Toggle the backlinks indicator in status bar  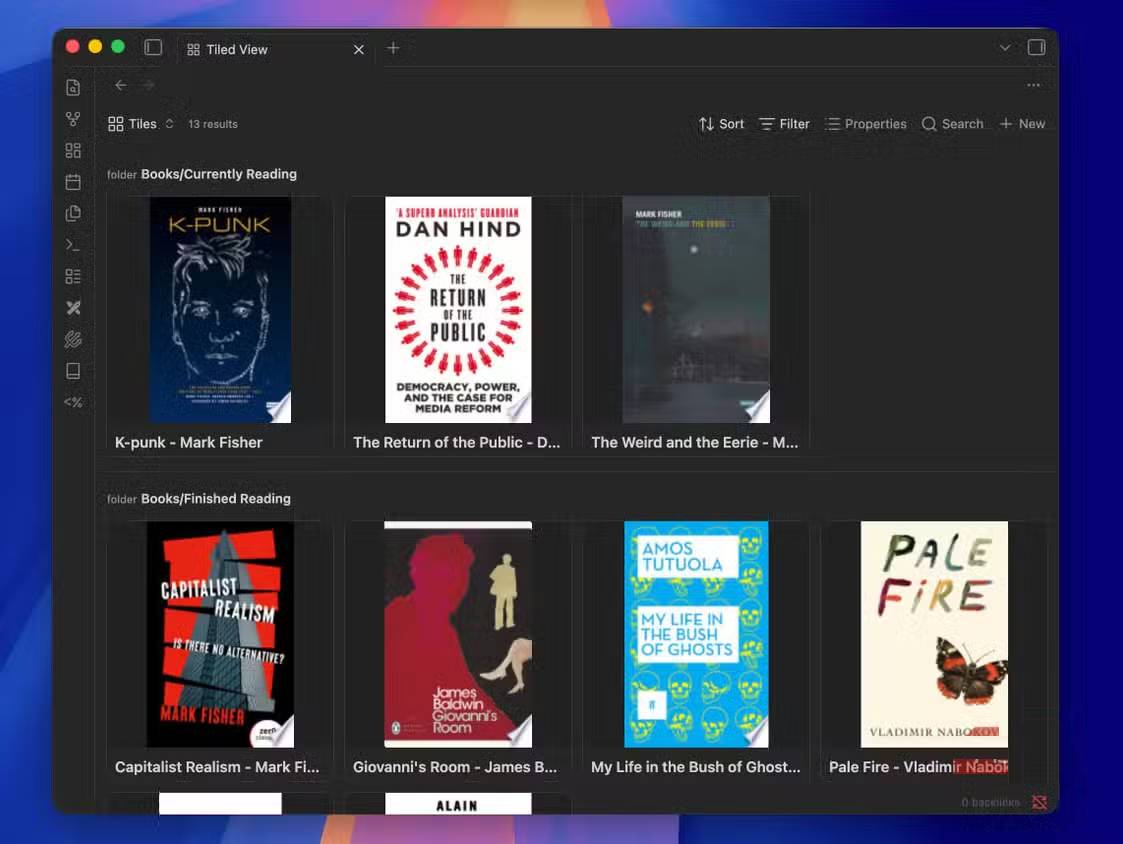(1039, 802)
